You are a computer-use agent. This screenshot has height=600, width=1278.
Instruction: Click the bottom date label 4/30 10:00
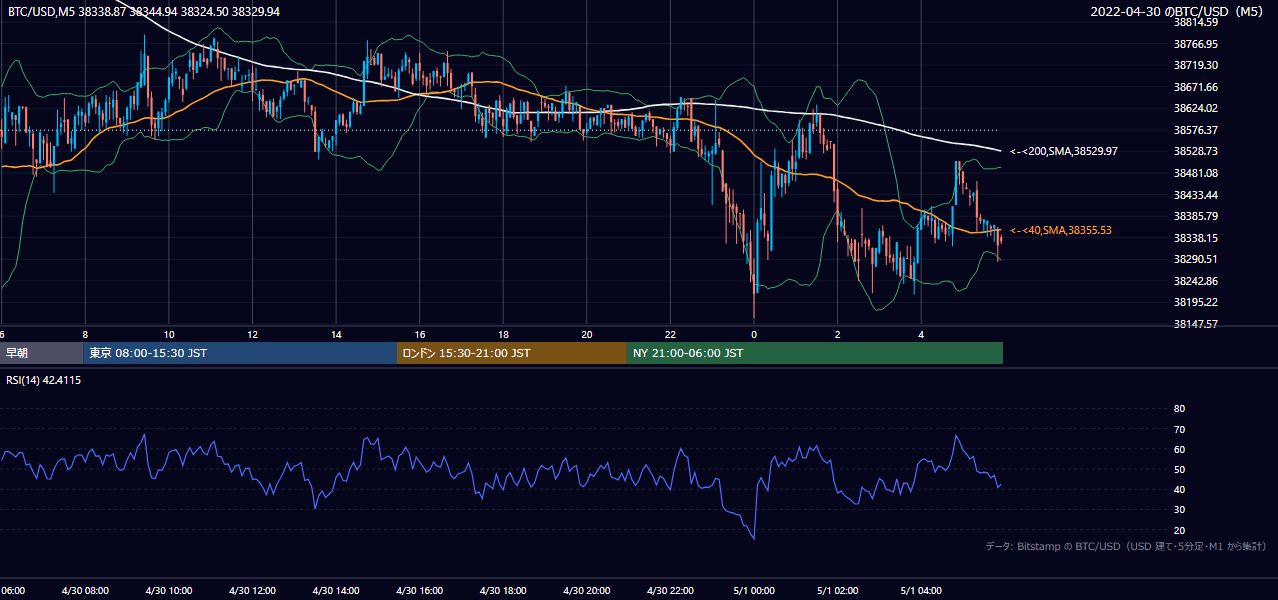(169, 590)
